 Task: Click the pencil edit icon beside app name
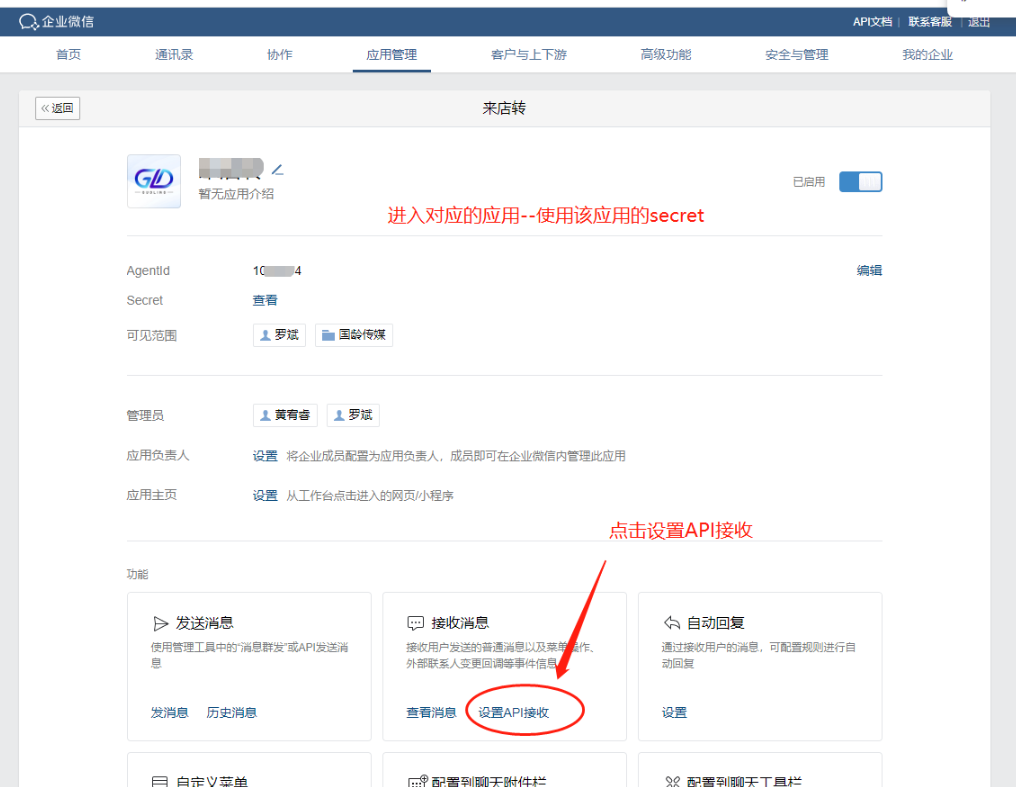[x=278, y=169]
